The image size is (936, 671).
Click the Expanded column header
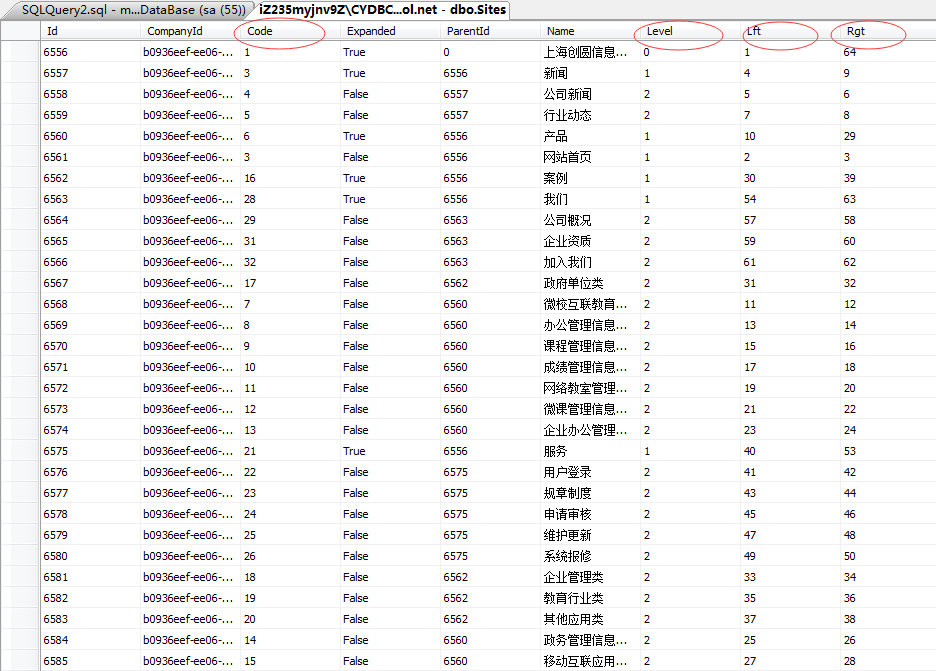[390, 31]
